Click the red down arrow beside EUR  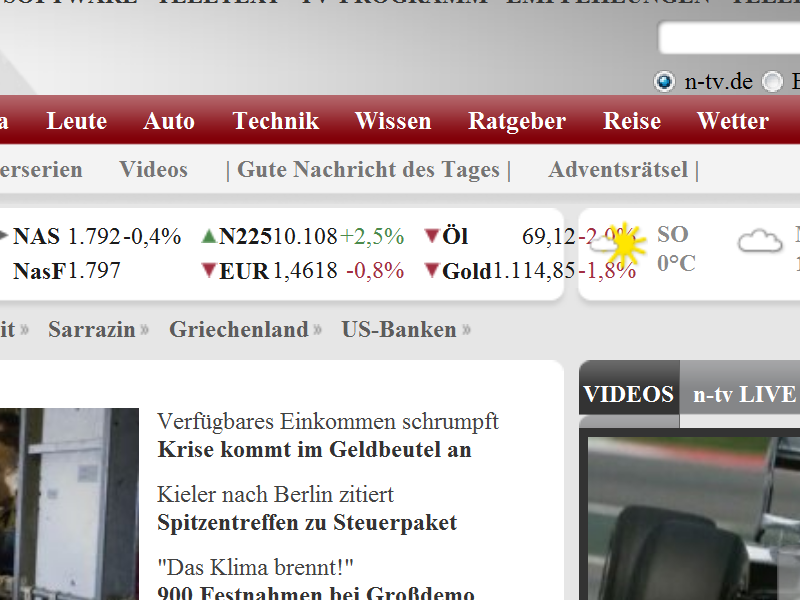click(x=209, y=270)
